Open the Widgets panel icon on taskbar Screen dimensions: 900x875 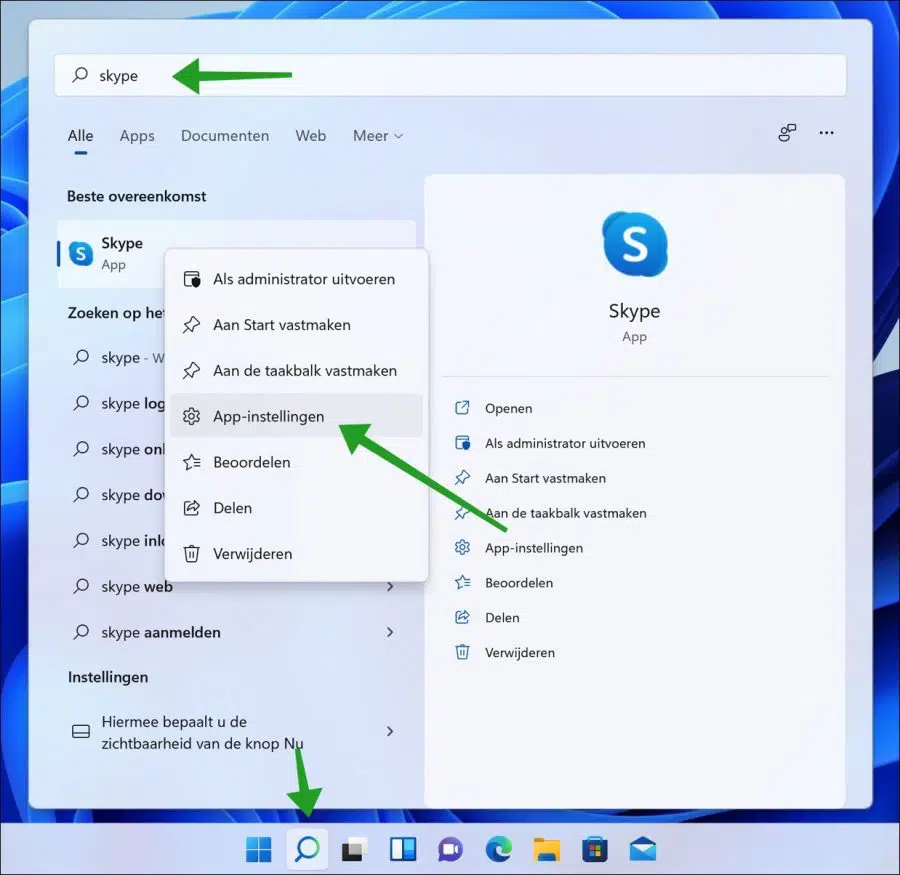tap(403, 849)
